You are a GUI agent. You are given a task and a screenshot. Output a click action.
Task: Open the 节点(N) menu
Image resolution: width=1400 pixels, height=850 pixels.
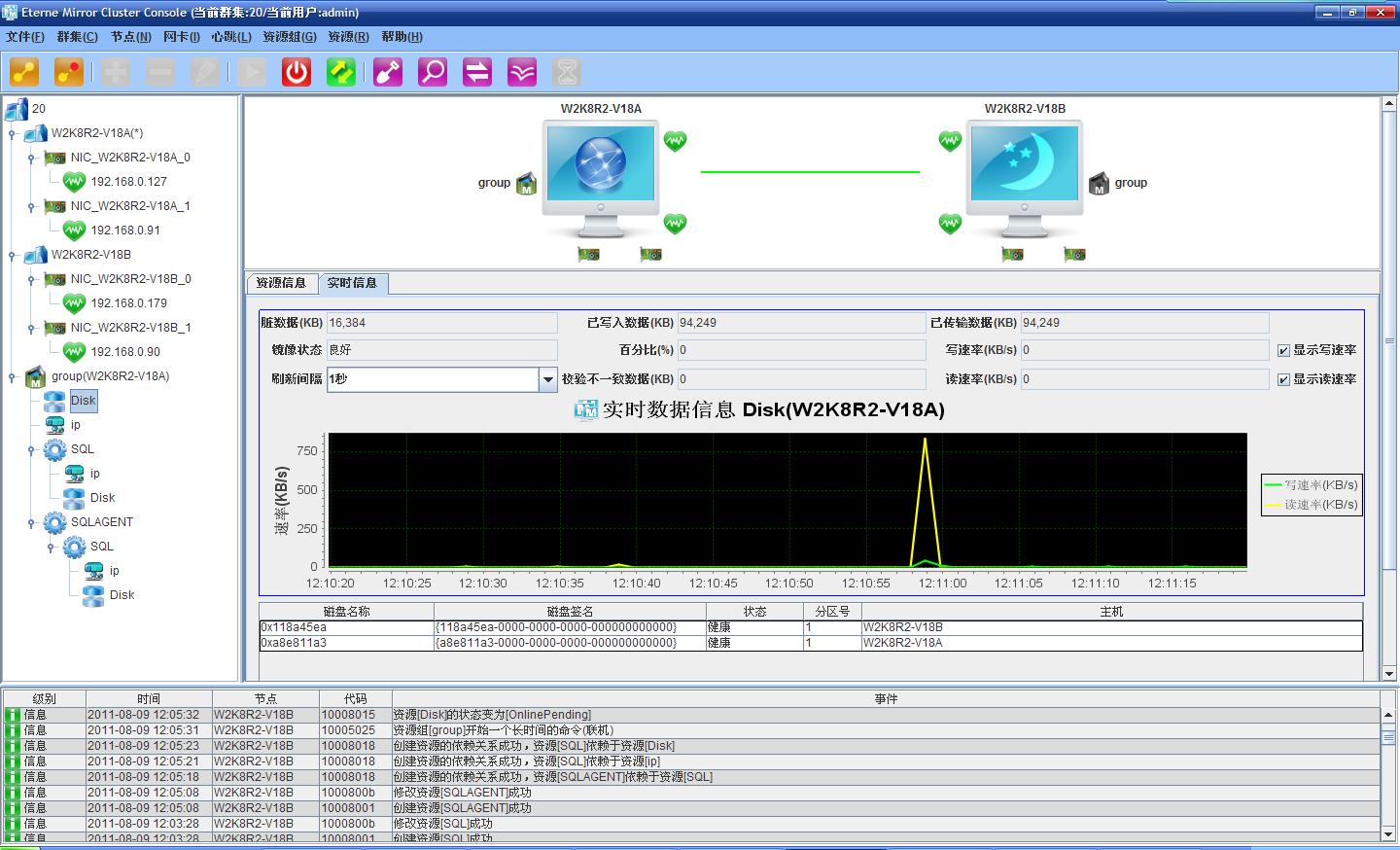[130, 36]
